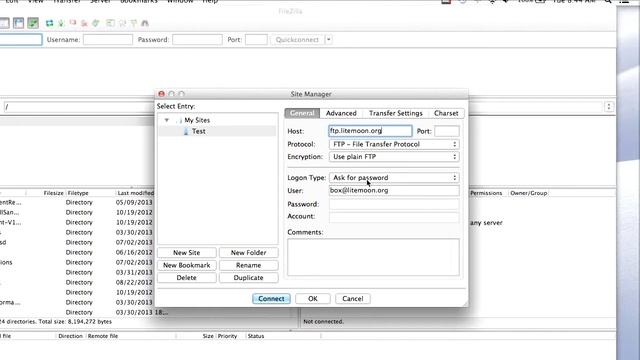Click the 'Not connected.' remote status text
640x360 pixels.
point(323,322)
